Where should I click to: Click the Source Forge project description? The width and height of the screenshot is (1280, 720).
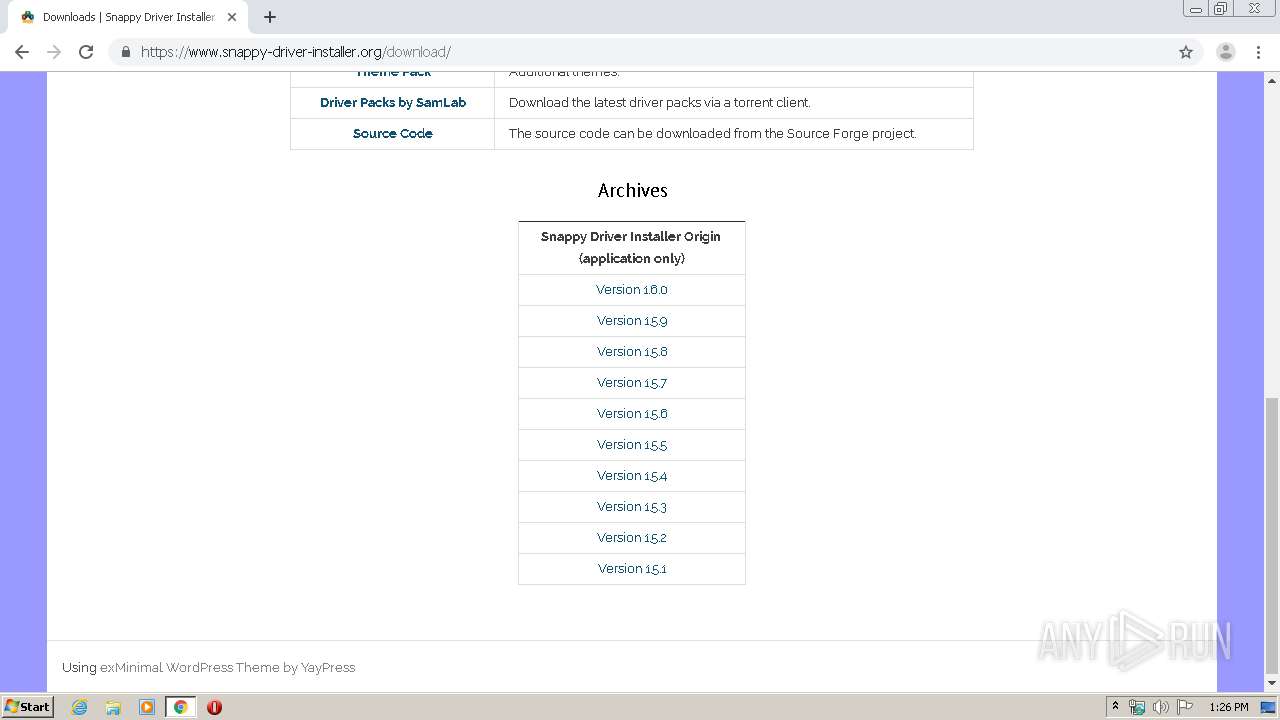[x=712, y=133]
